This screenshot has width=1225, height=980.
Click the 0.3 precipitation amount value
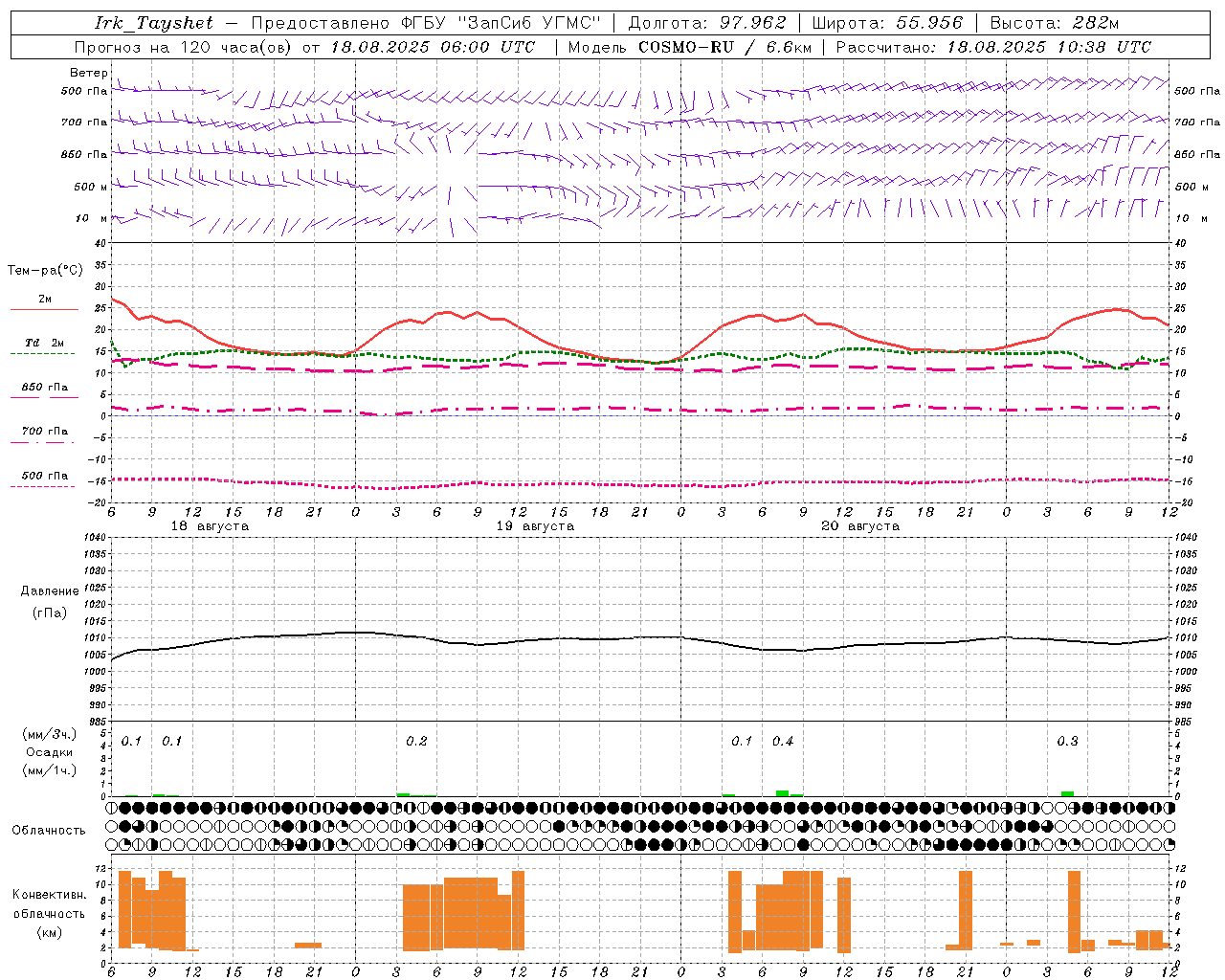(1067, 742)
